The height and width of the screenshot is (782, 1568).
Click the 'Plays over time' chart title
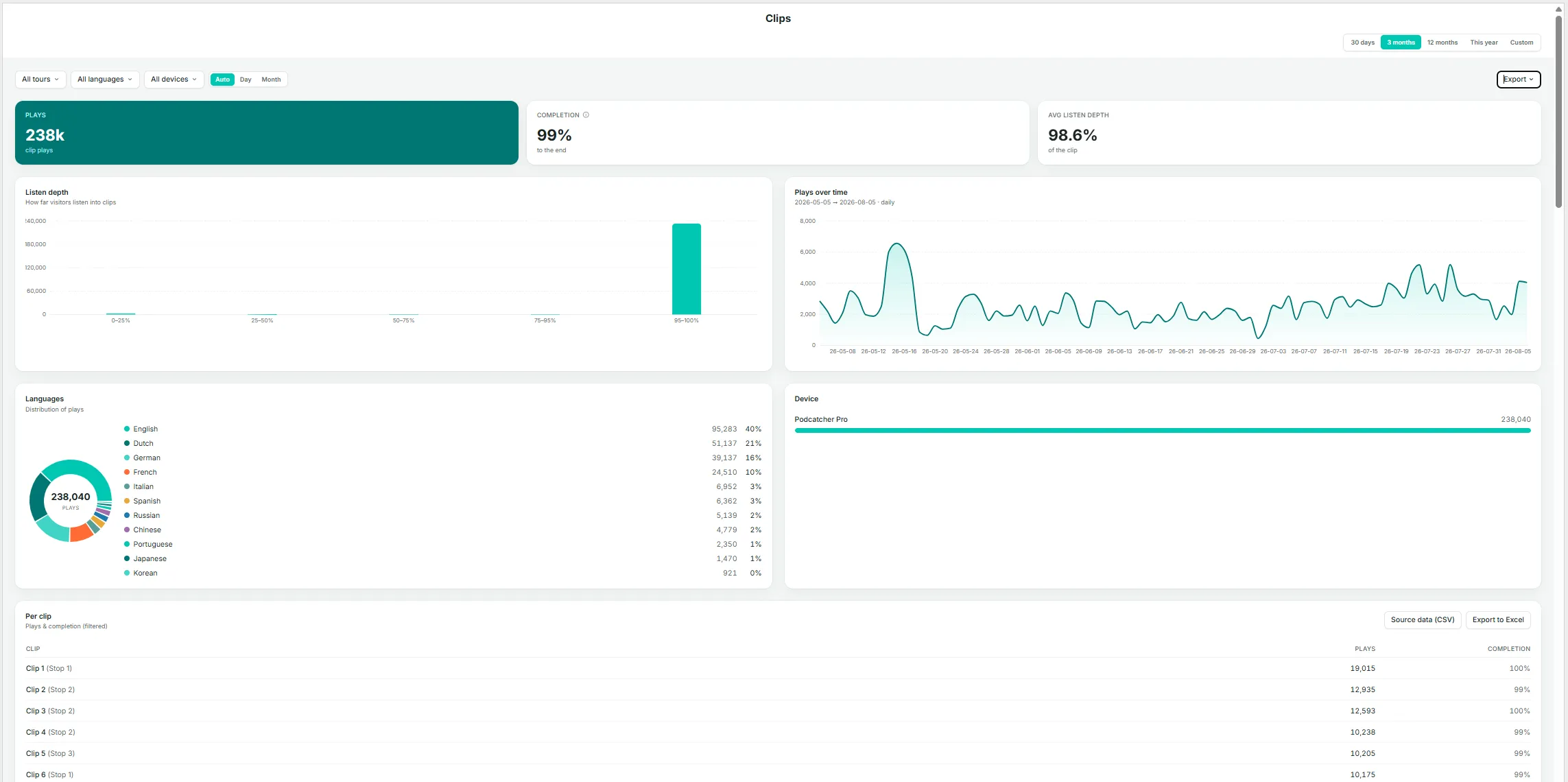coord(821,193)
